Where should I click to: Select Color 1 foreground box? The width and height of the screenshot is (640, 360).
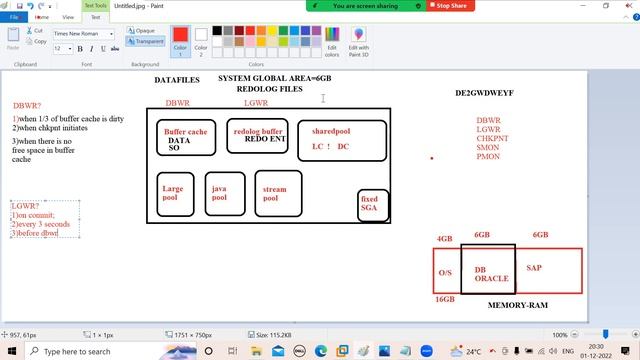point(180,41)
